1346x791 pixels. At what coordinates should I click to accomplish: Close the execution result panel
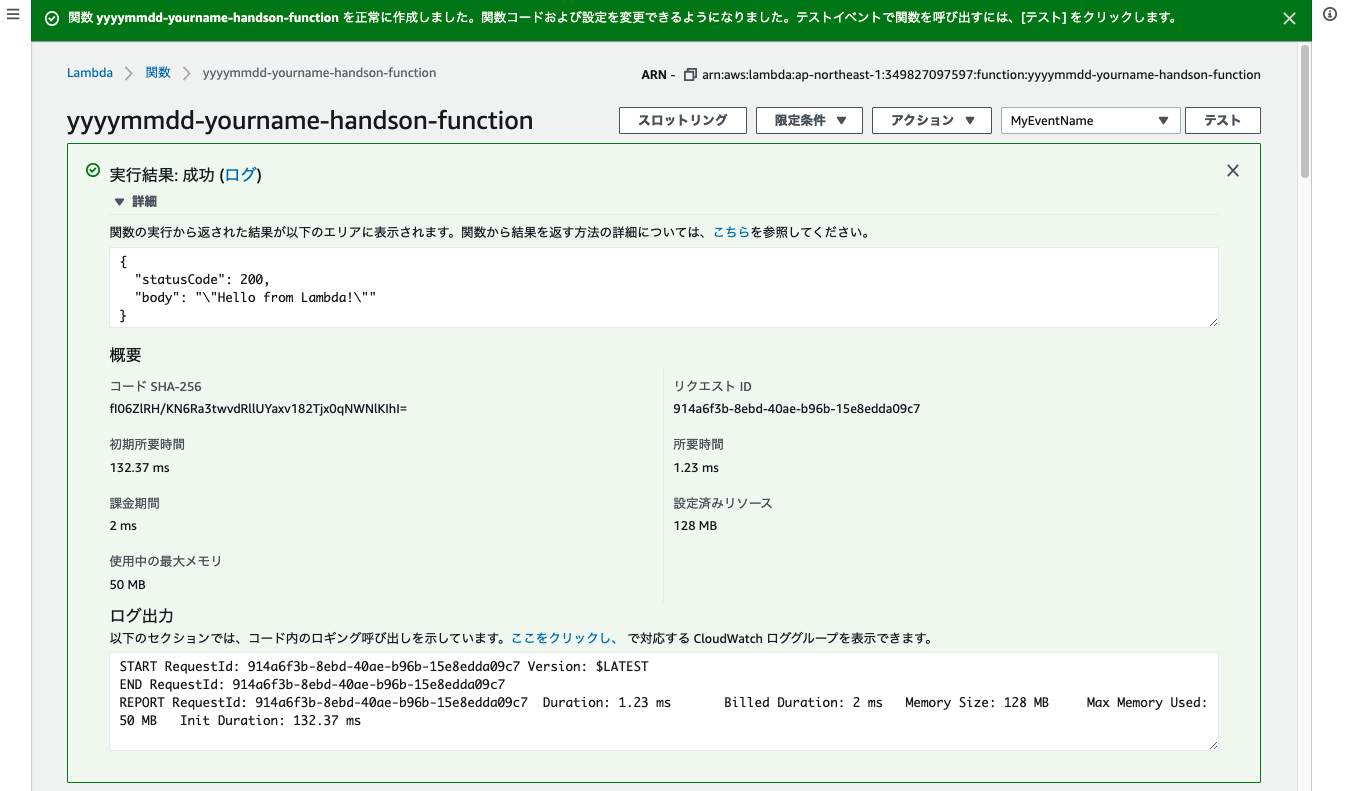tap(1233, 171)
